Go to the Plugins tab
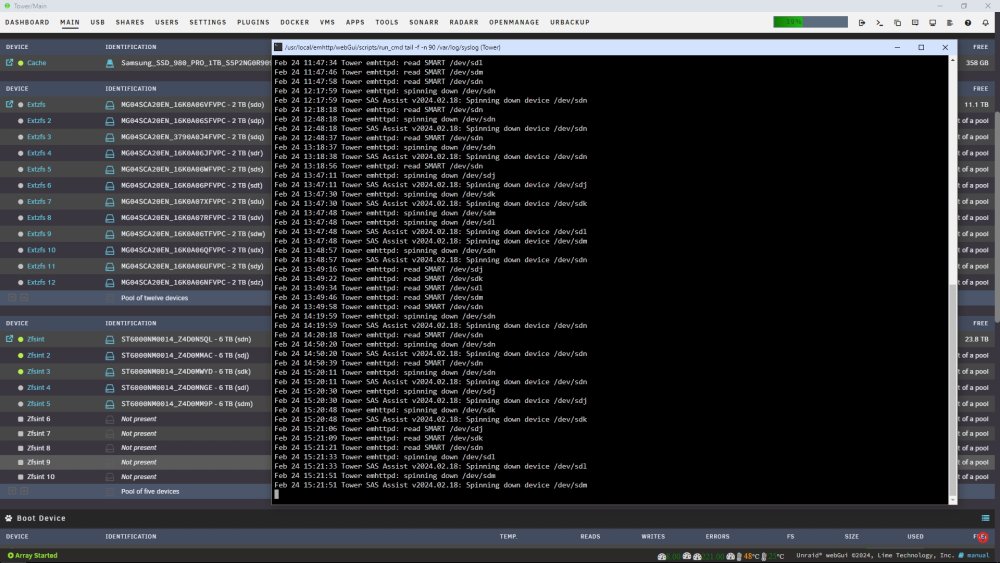This screenshot has width=1000, height=563. 253,22
